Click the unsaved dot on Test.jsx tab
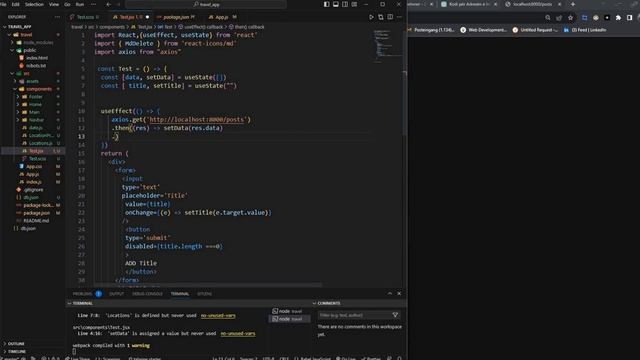 click(x=147, y=17)
